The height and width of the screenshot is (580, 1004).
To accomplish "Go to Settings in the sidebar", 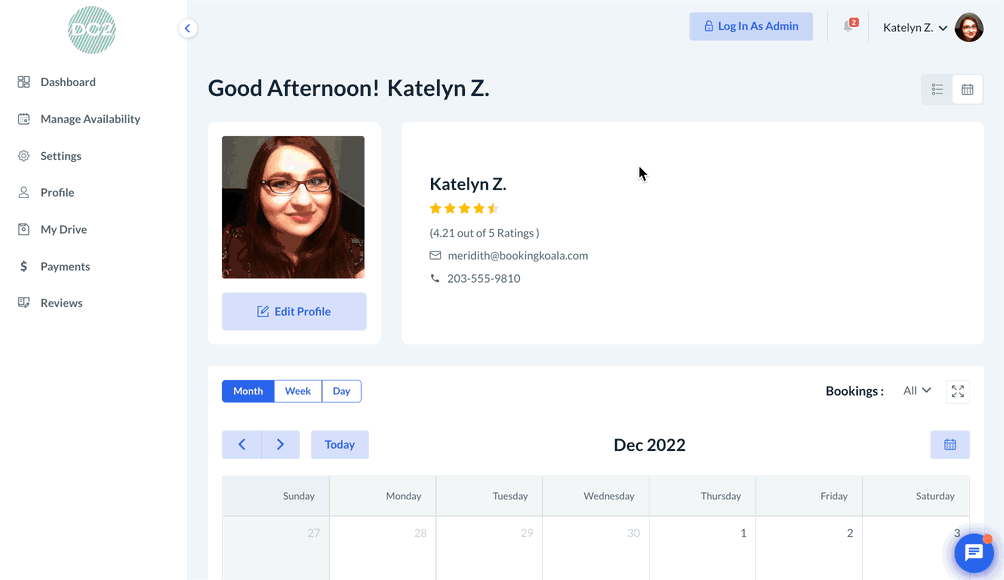I will [x=61, y=156].
